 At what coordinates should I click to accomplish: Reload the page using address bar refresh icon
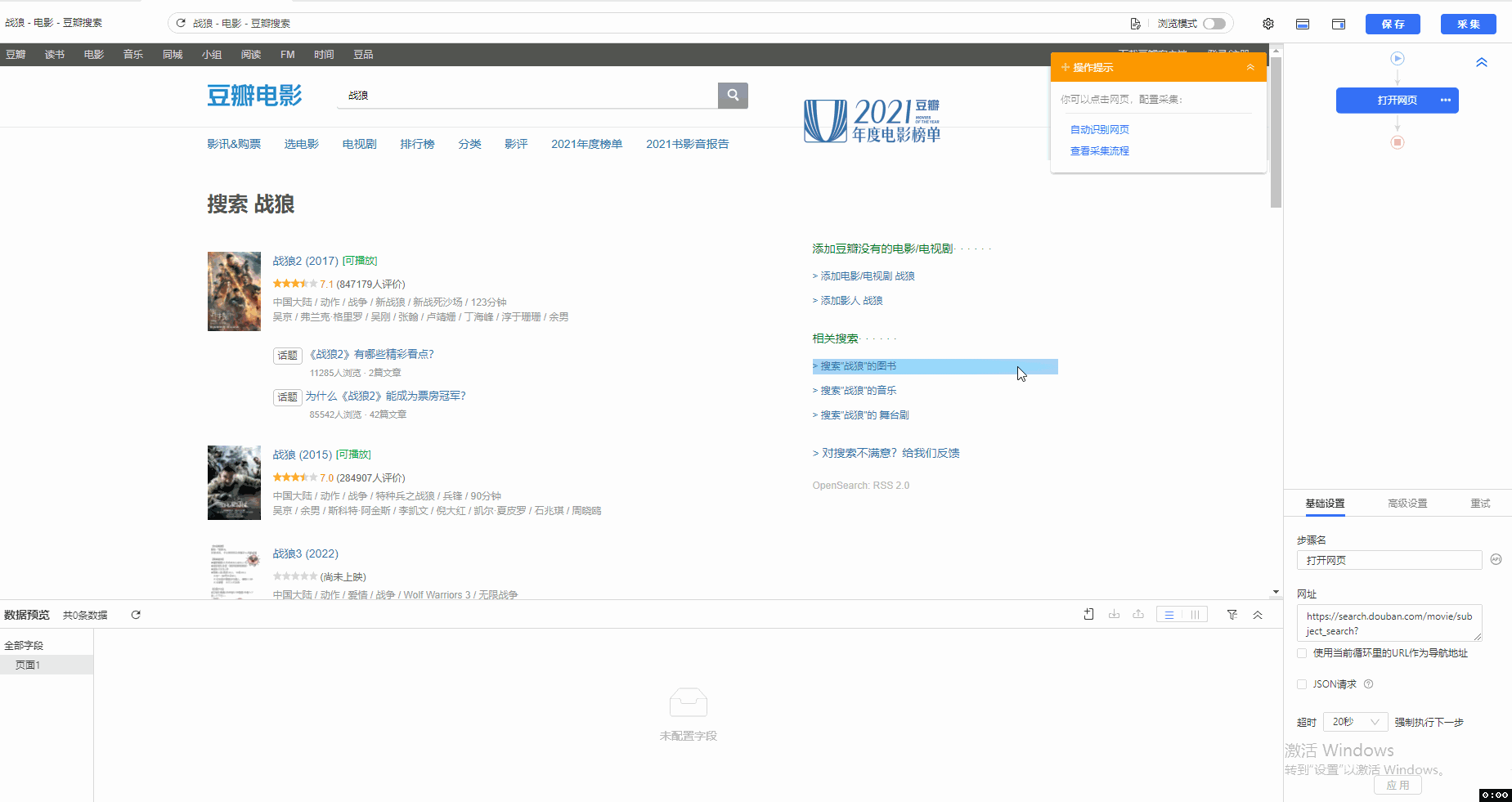(181, 23)
